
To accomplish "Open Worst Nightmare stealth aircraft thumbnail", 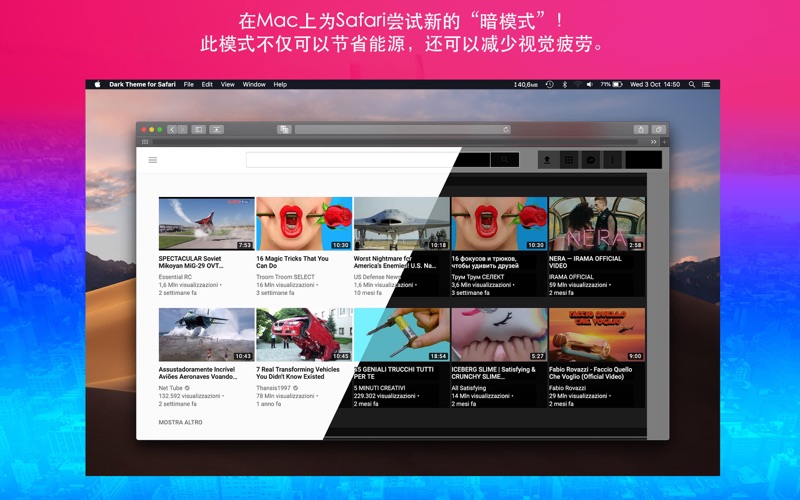I will [x=402, y=223].
